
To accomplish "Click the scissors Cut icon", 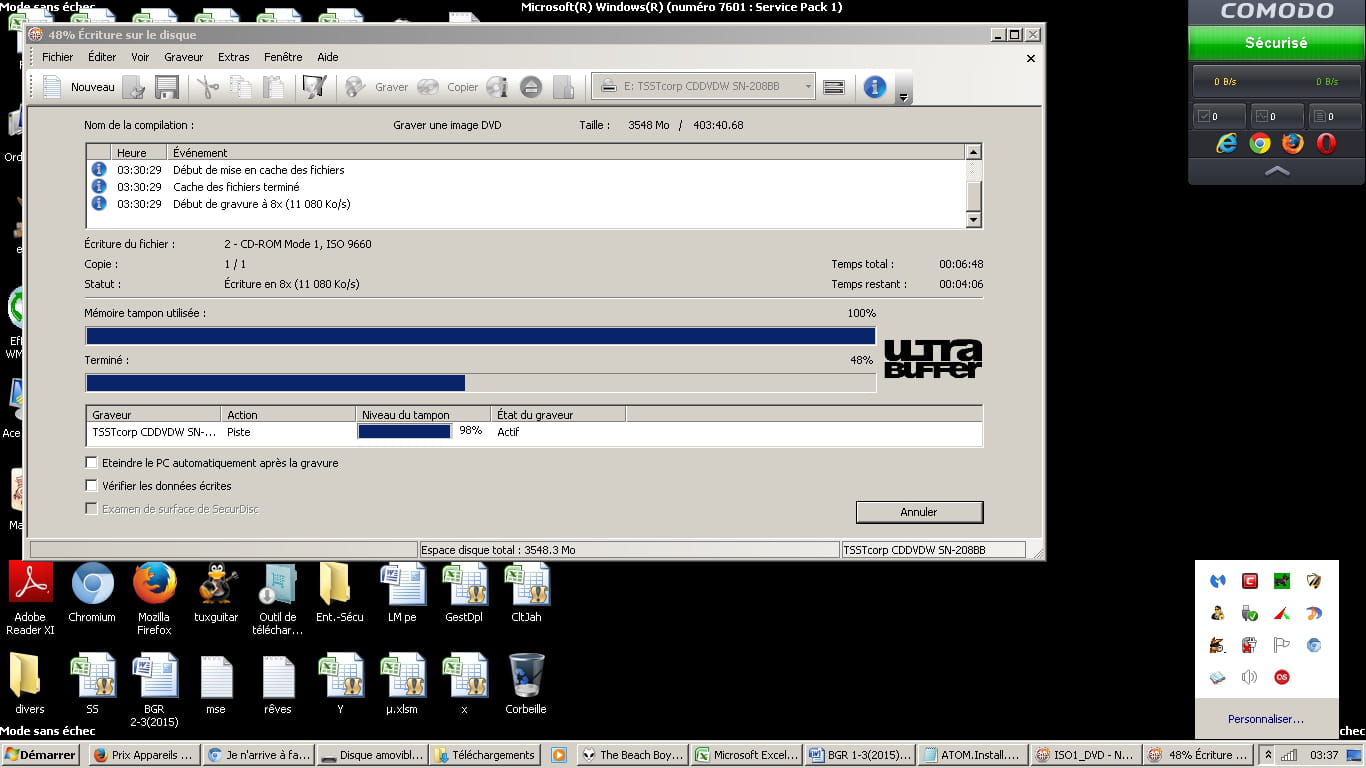I will pos(207,87).
